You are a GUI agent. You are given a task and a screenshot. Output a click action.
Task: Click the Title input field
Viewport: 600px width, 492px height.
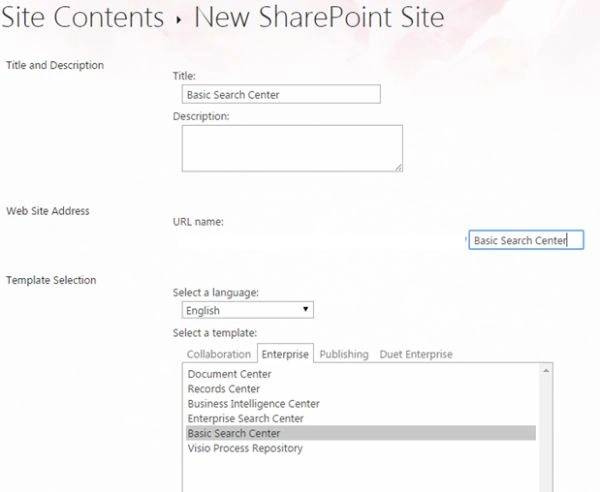point(281,94)
